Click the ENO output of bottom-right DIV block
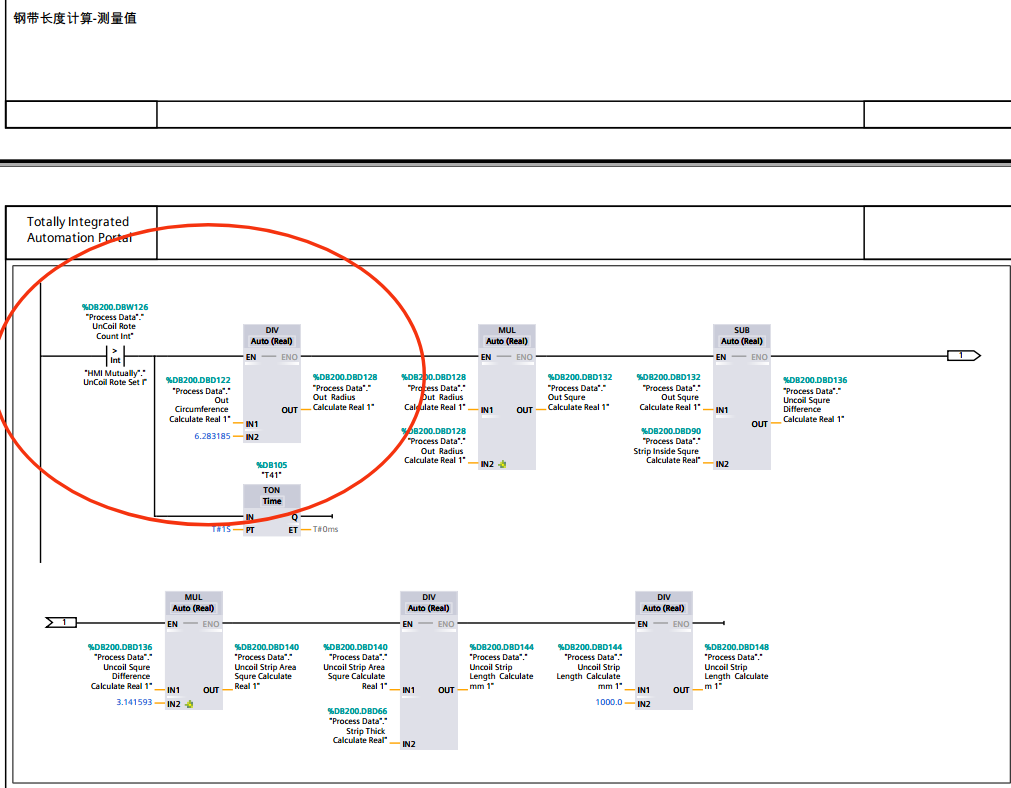 click(681, 624)
